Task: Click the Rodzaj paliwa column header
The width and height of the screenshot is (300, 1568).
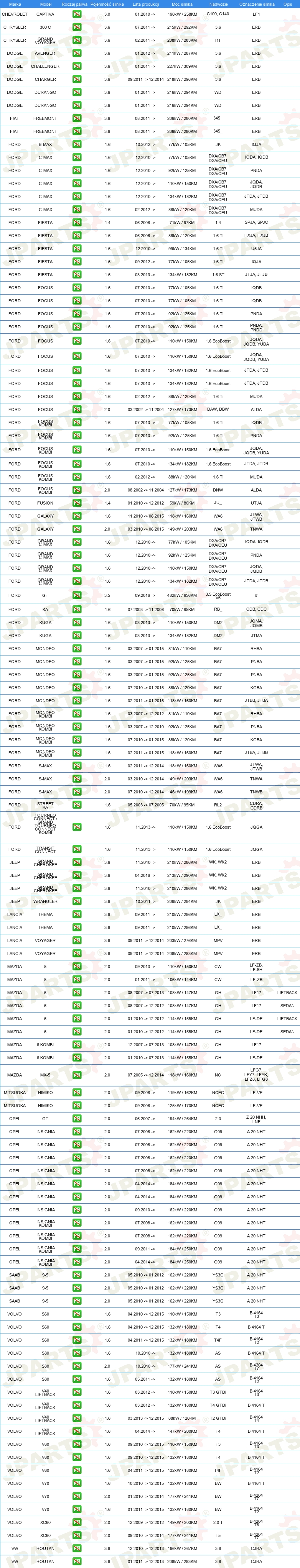Action: pos(74,4)
